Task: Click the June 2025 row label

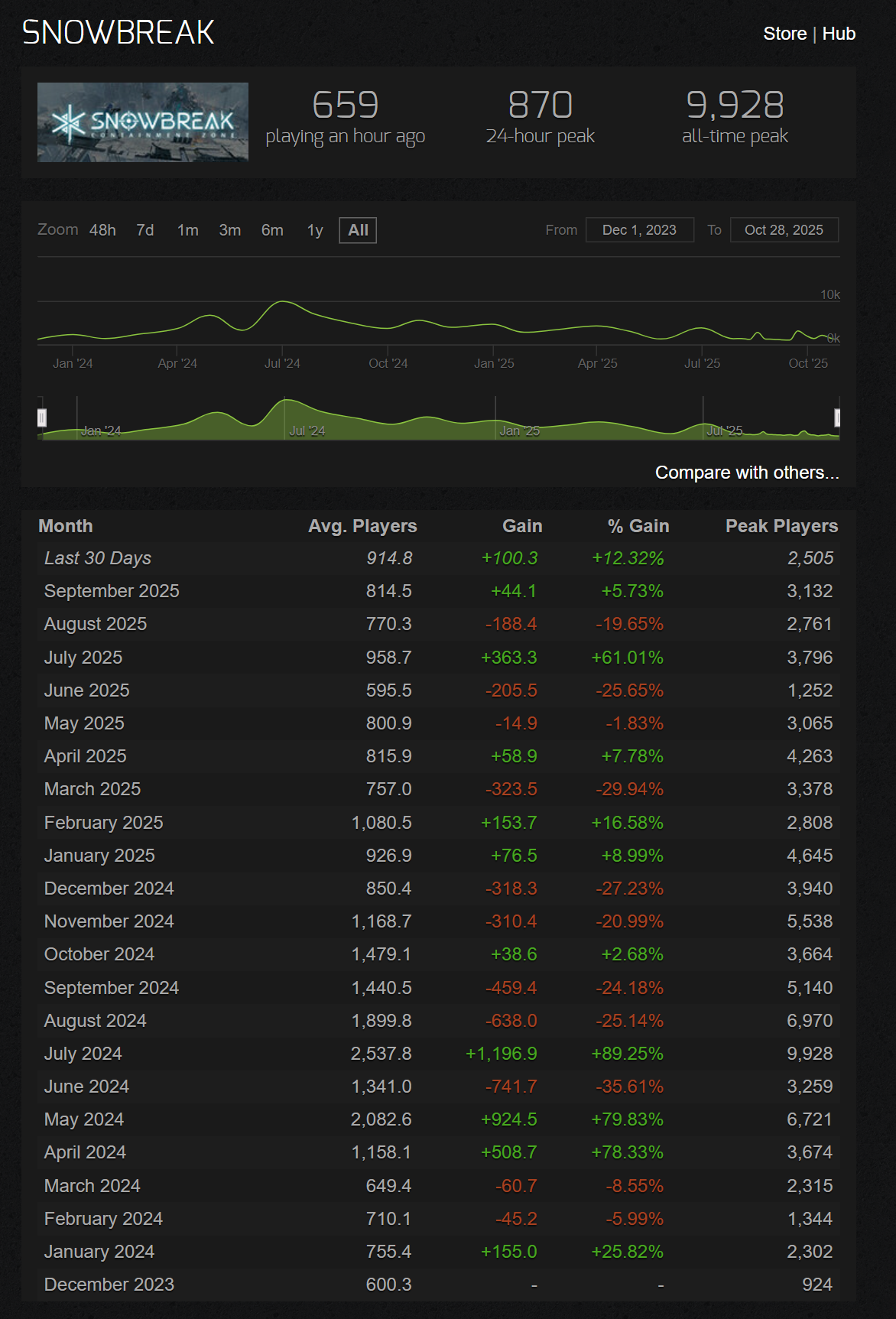Action: pos(87,690)
